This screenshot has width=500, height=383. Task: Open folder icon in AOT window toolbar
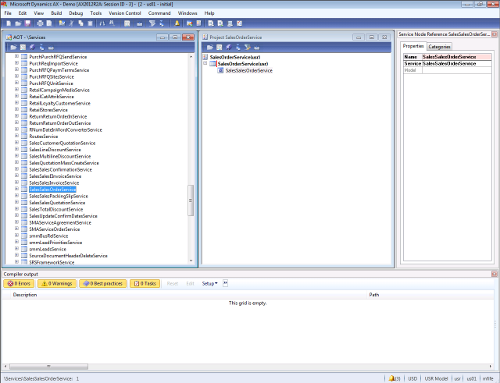13,47
